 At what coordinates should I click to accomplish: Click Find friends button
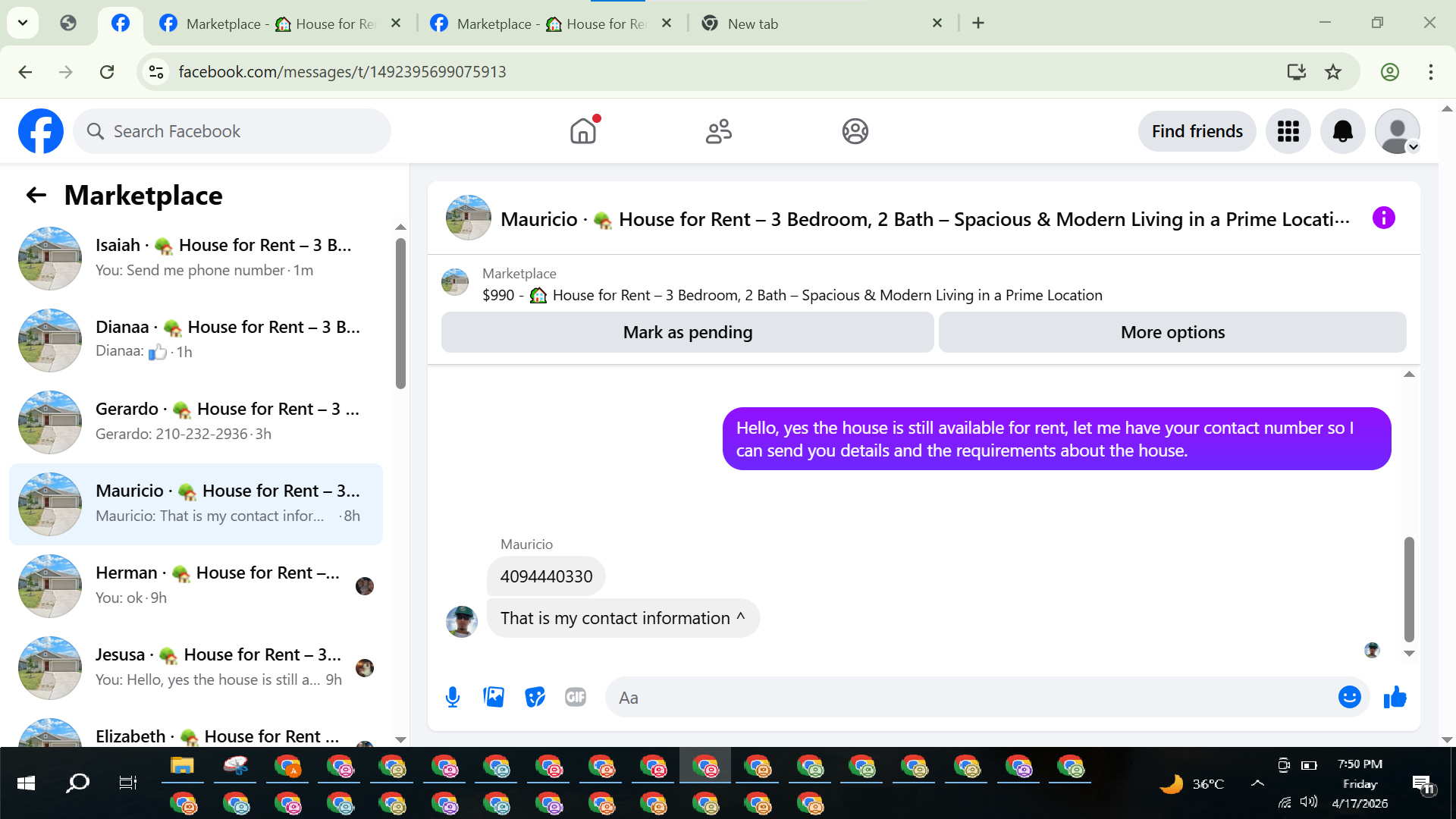coord(1197,131)
